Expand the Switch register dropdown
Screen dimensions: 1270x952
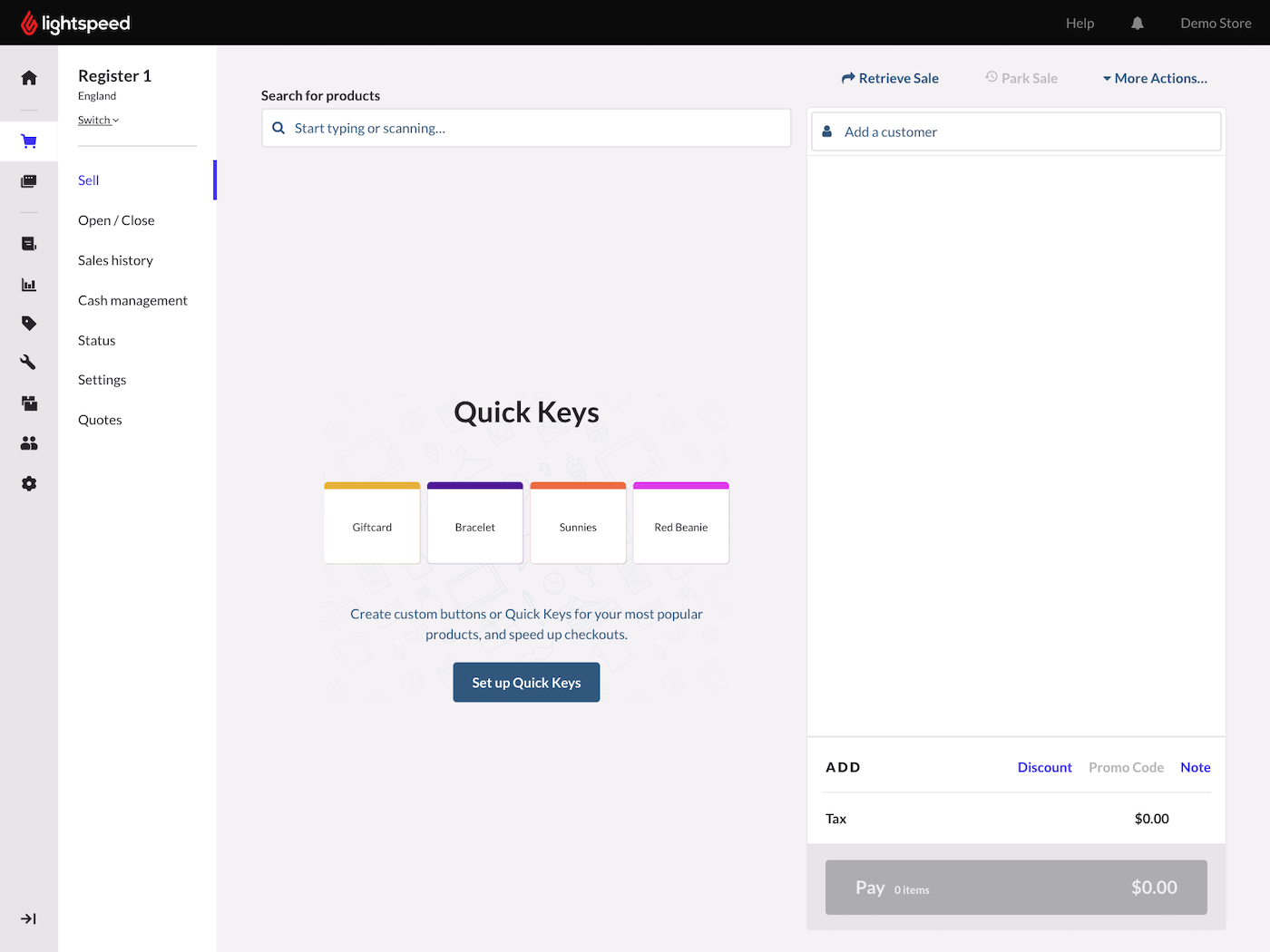(98, 119)
